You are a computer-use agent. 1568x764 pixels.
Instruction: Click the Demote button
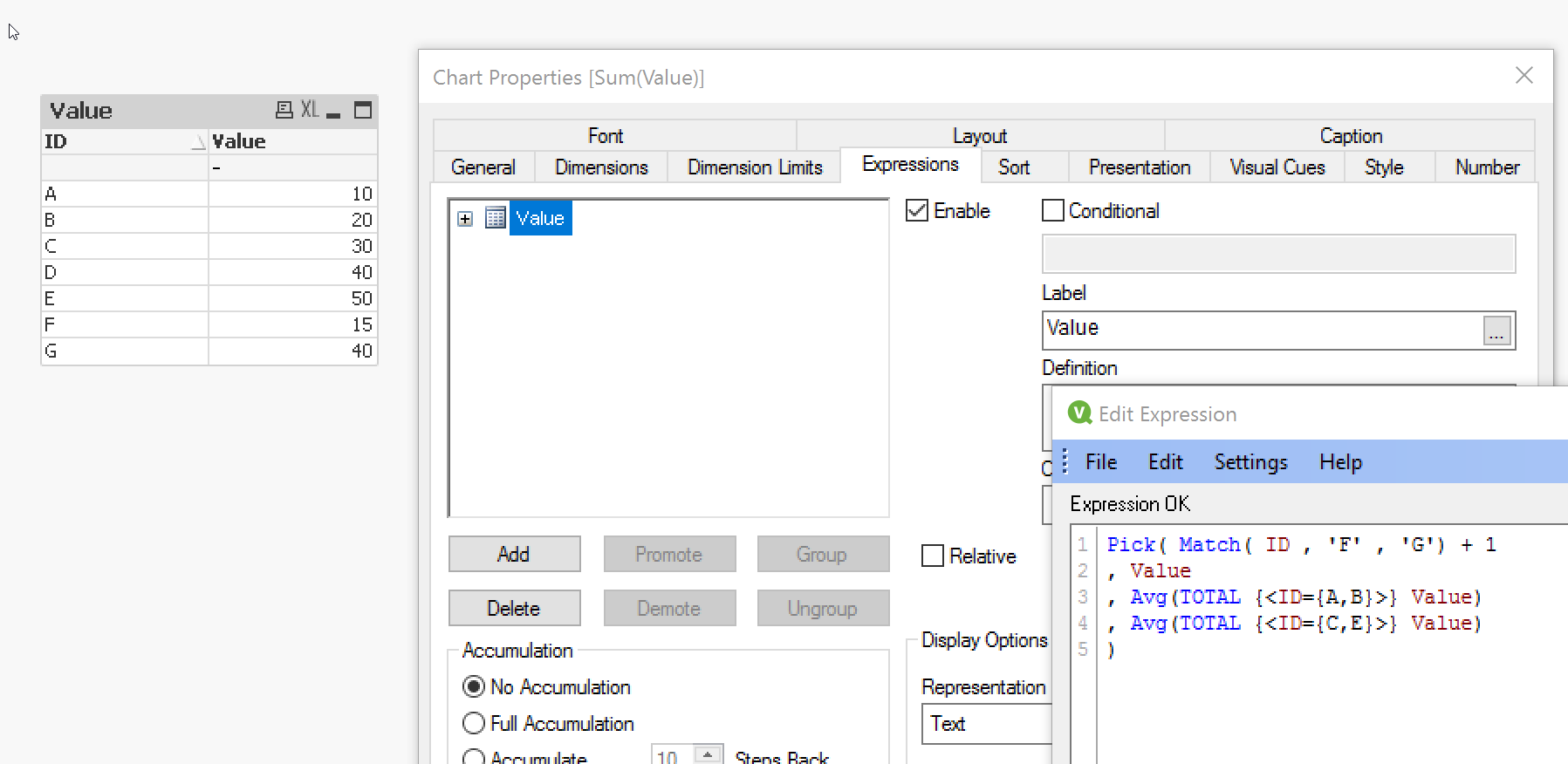tap(669, 608)
